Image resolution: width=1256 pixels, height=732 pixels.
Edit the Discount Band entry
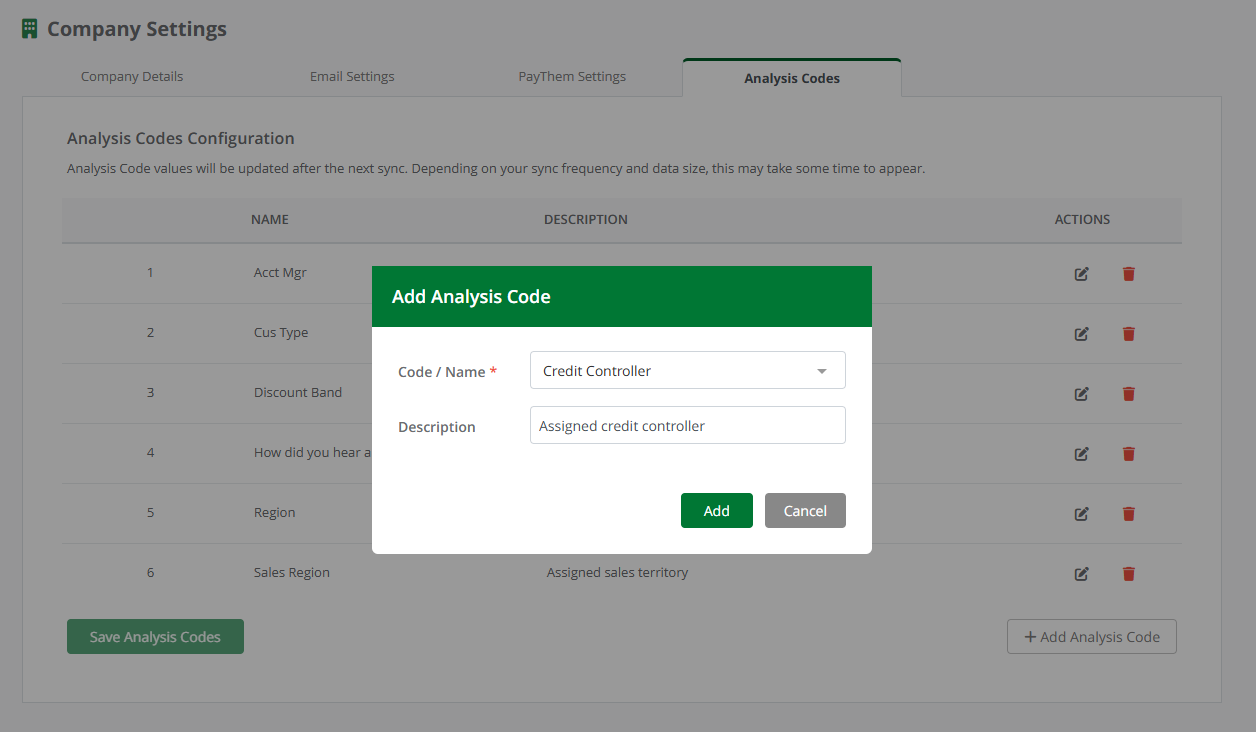1081,394
